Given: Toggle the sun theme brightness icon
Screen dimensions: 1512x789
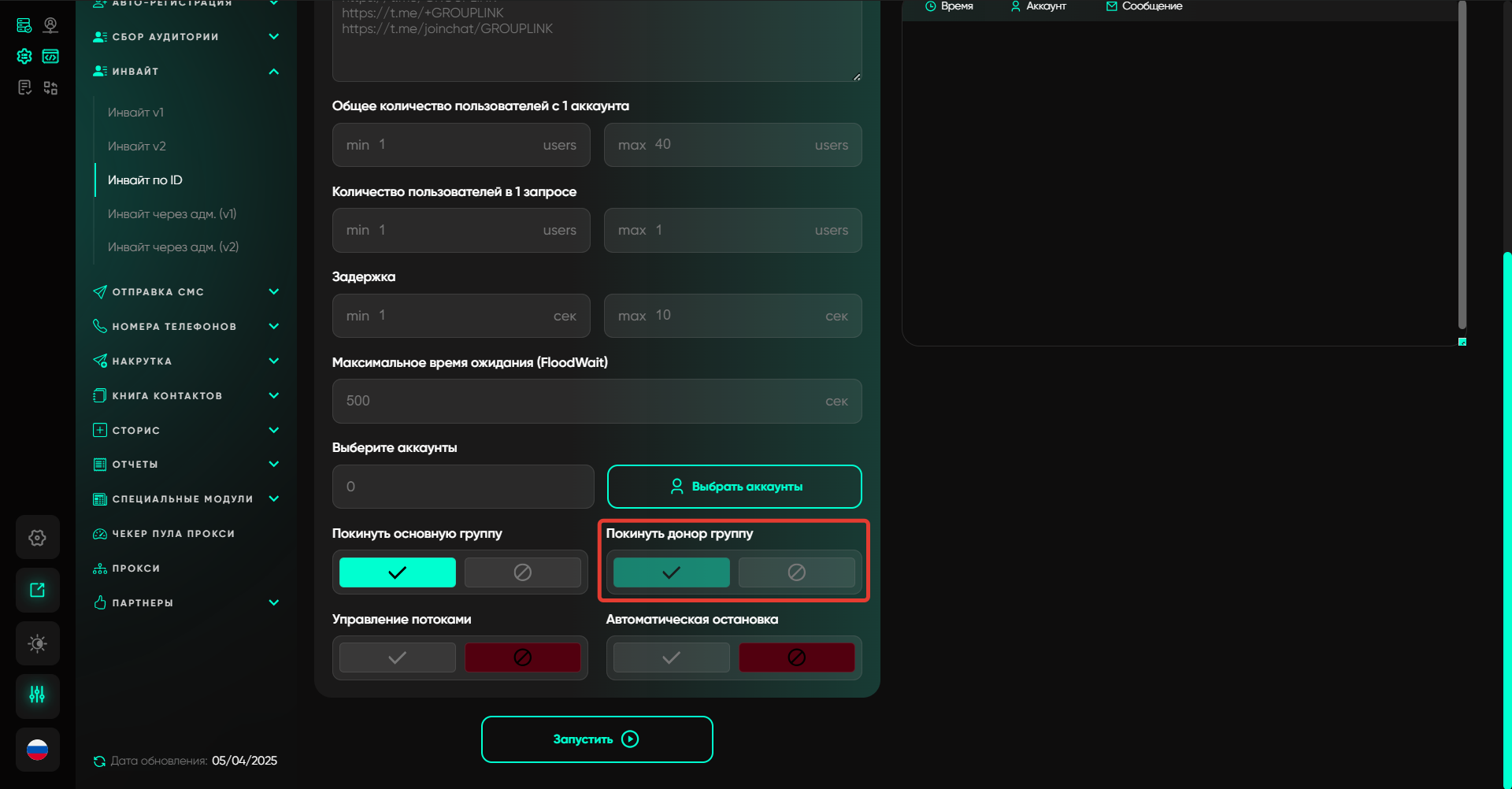Looking at the screenshot, I should point(37,643).
